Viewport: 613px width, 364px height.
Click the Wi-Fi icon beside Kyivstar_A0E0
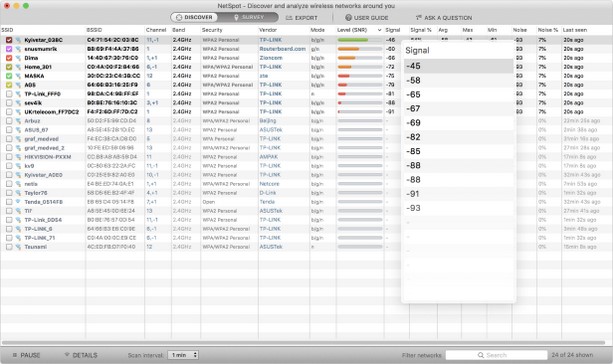pyautogui.click(x=18, y=175)
